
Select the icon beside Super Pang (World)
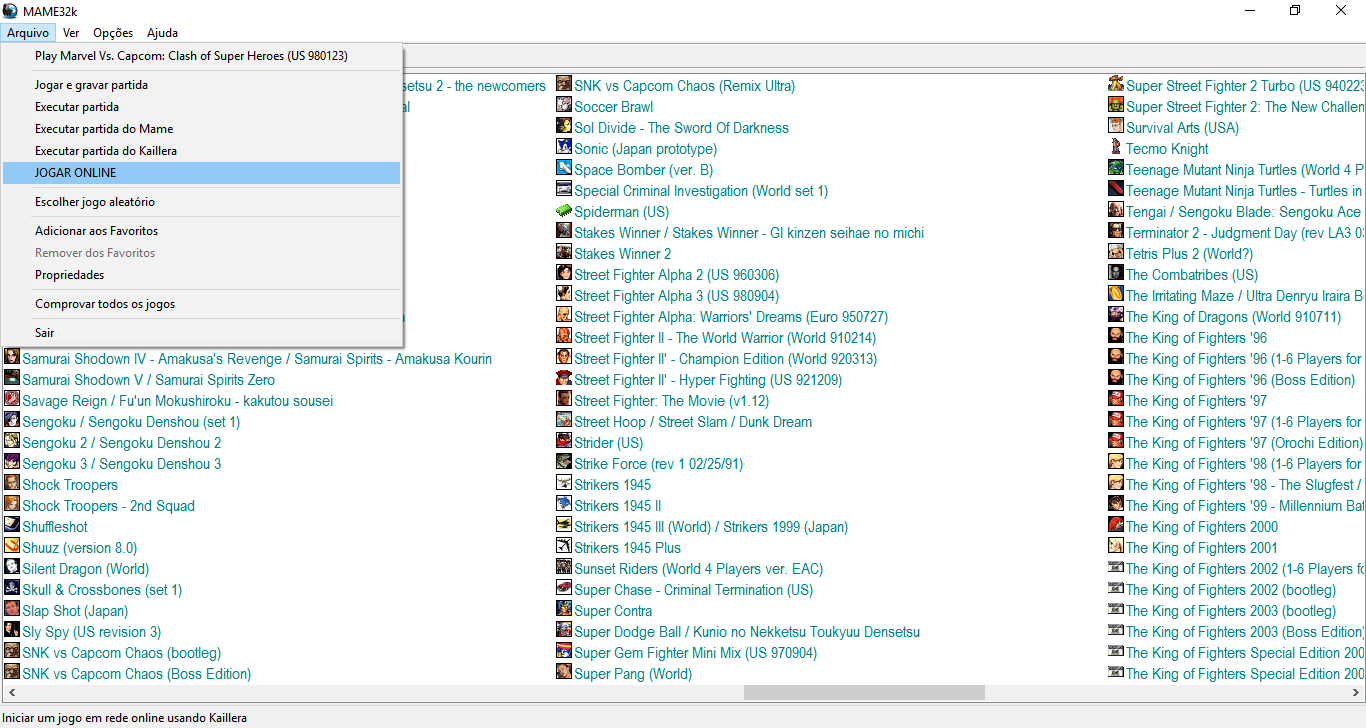click(564, 673)
